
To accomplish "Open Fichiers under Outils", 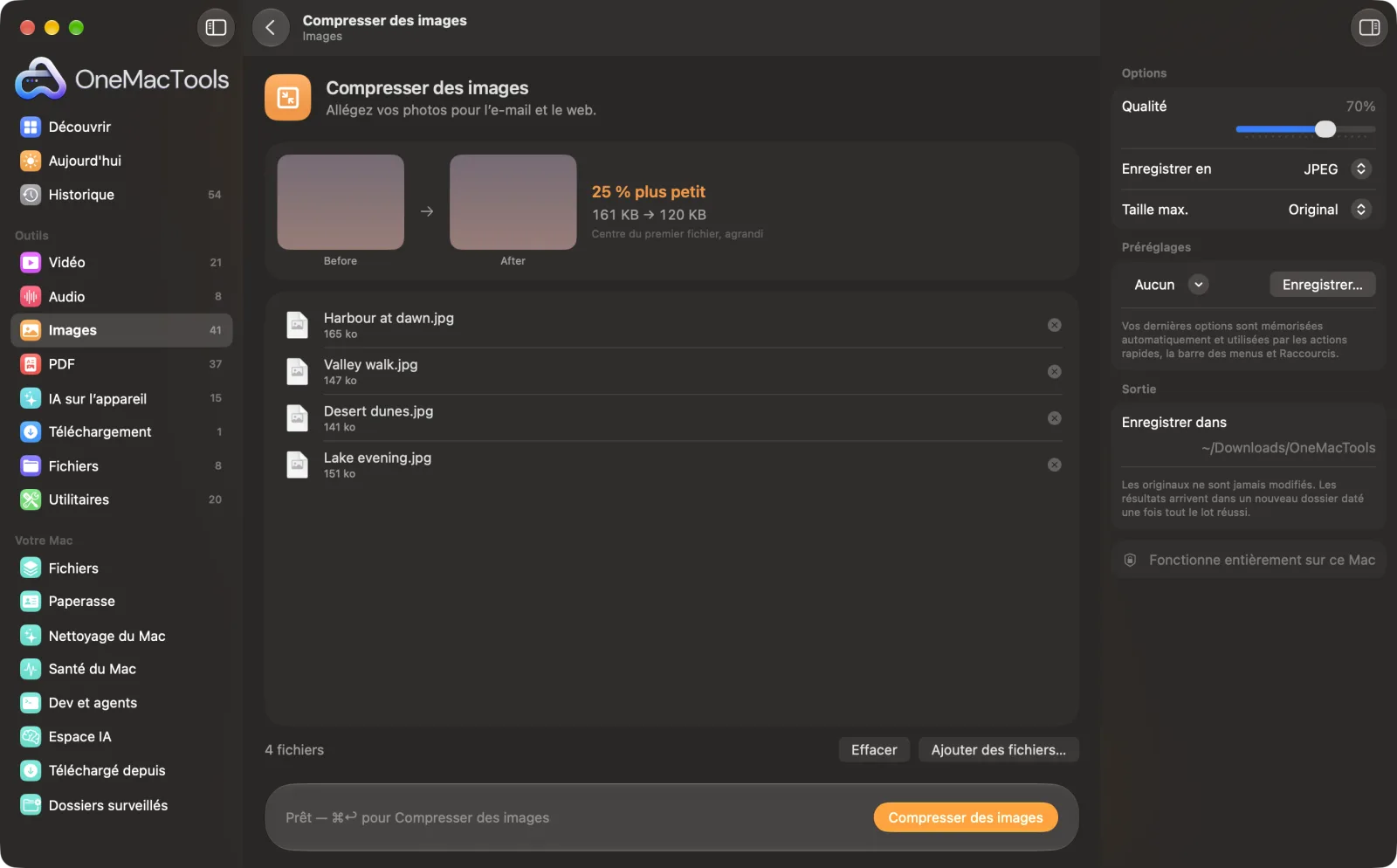I will [x=121, y=466].
